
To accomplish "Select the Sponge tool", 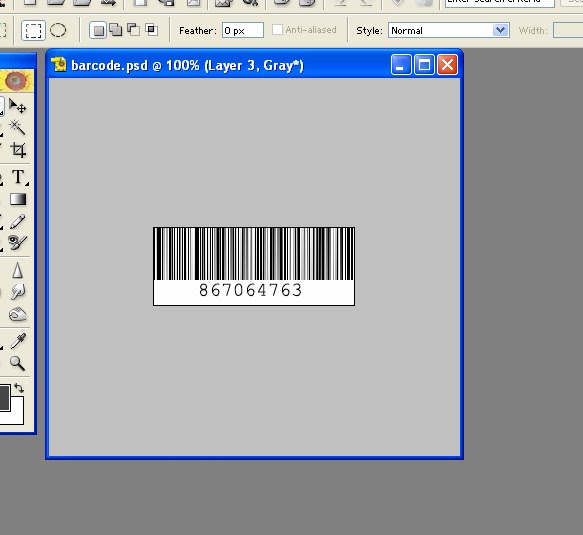I will pos(17,315).
